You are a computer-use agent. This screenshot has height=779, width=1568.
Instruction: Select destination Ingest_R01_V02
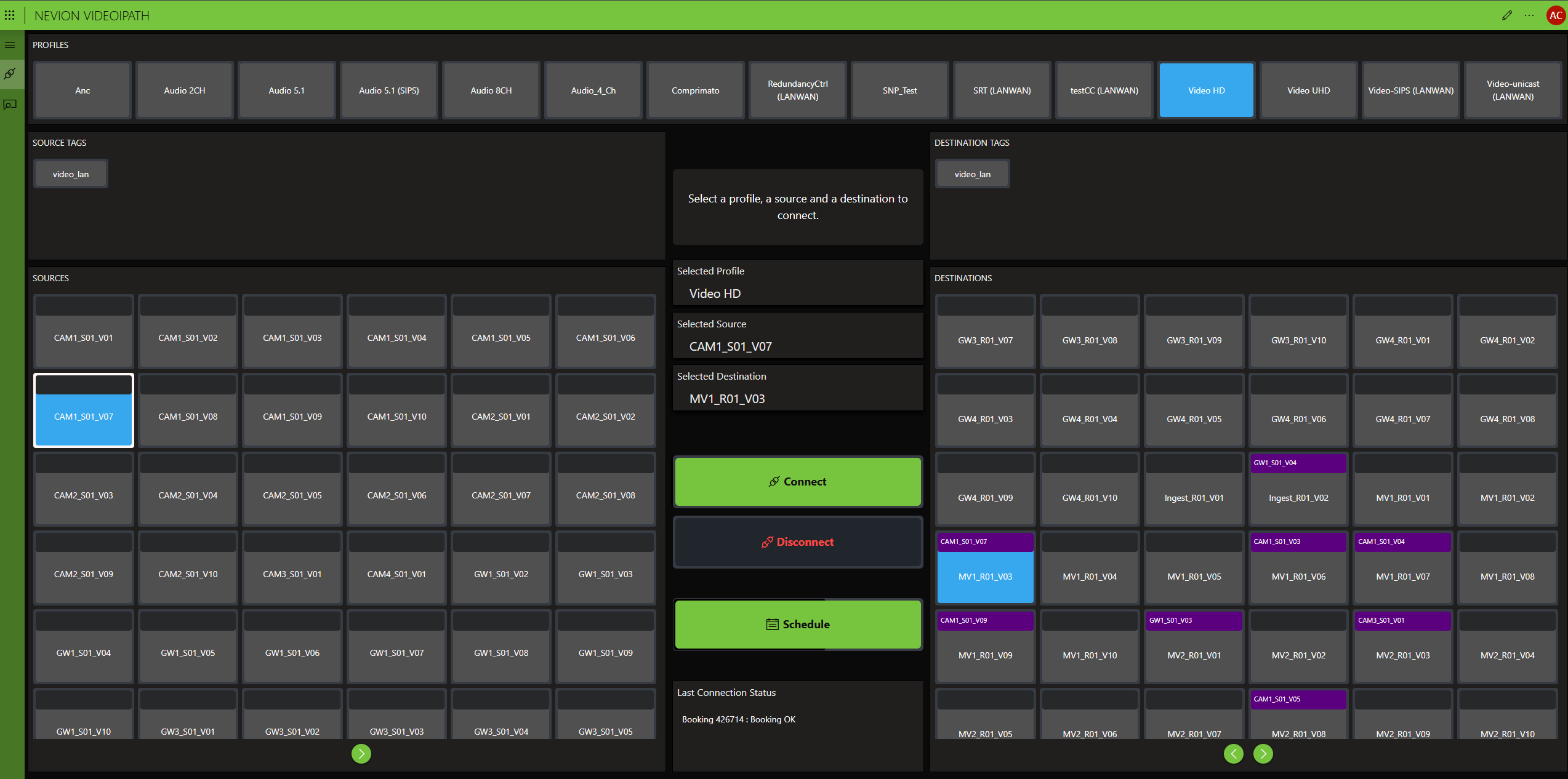pos(1299,489)
